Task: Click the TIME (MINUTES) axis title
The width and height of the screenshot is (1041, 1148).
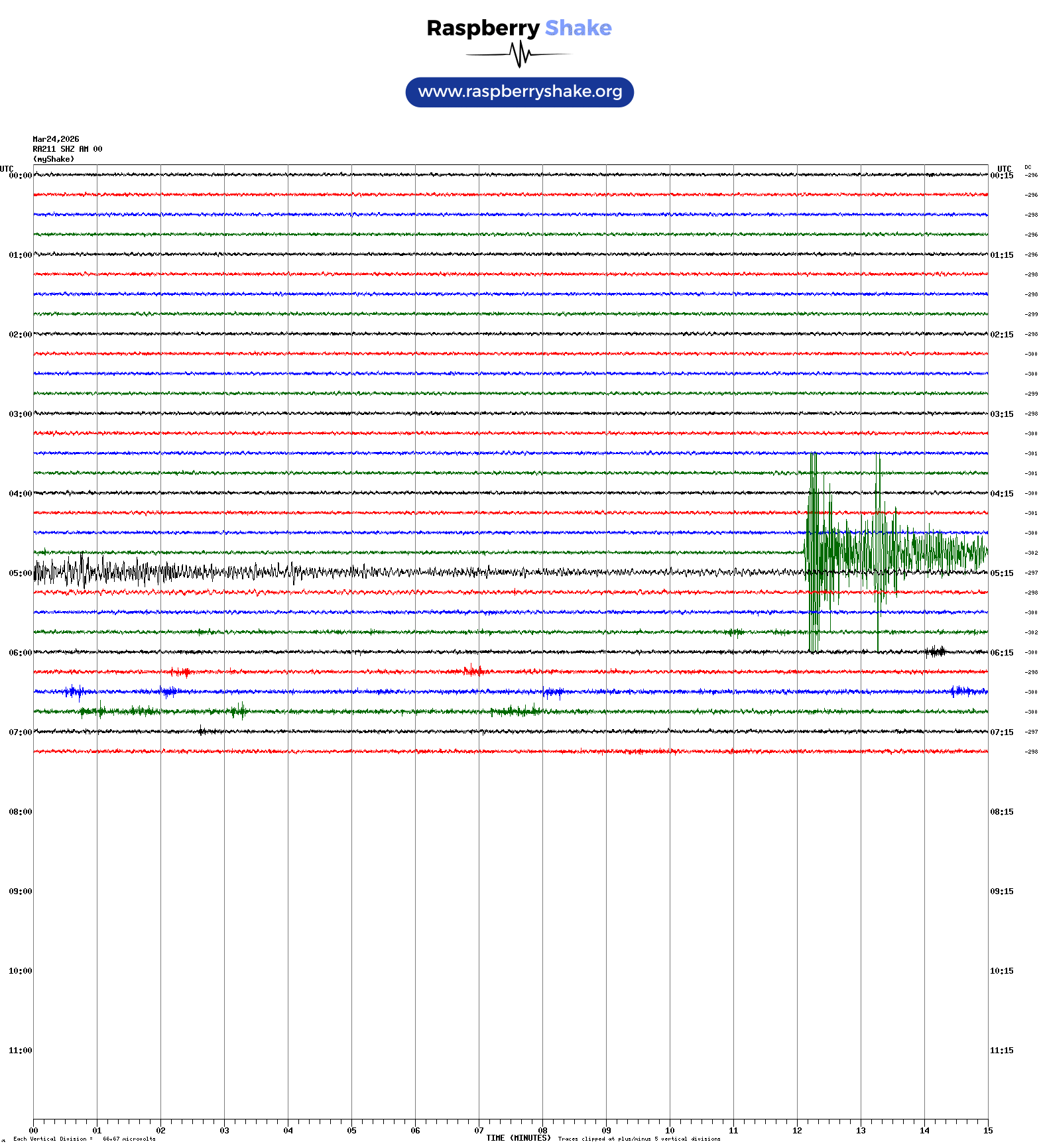Action: (x=518, y=1138)
